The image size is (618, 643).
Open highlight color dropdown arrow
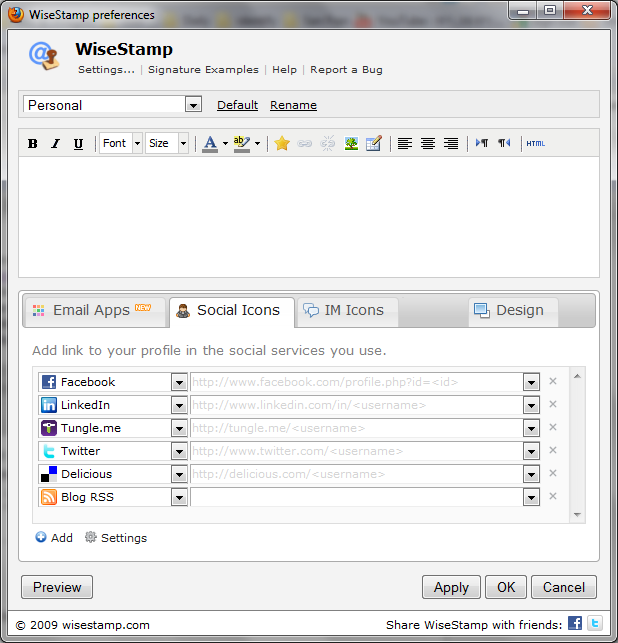click(x=257, y=144)
